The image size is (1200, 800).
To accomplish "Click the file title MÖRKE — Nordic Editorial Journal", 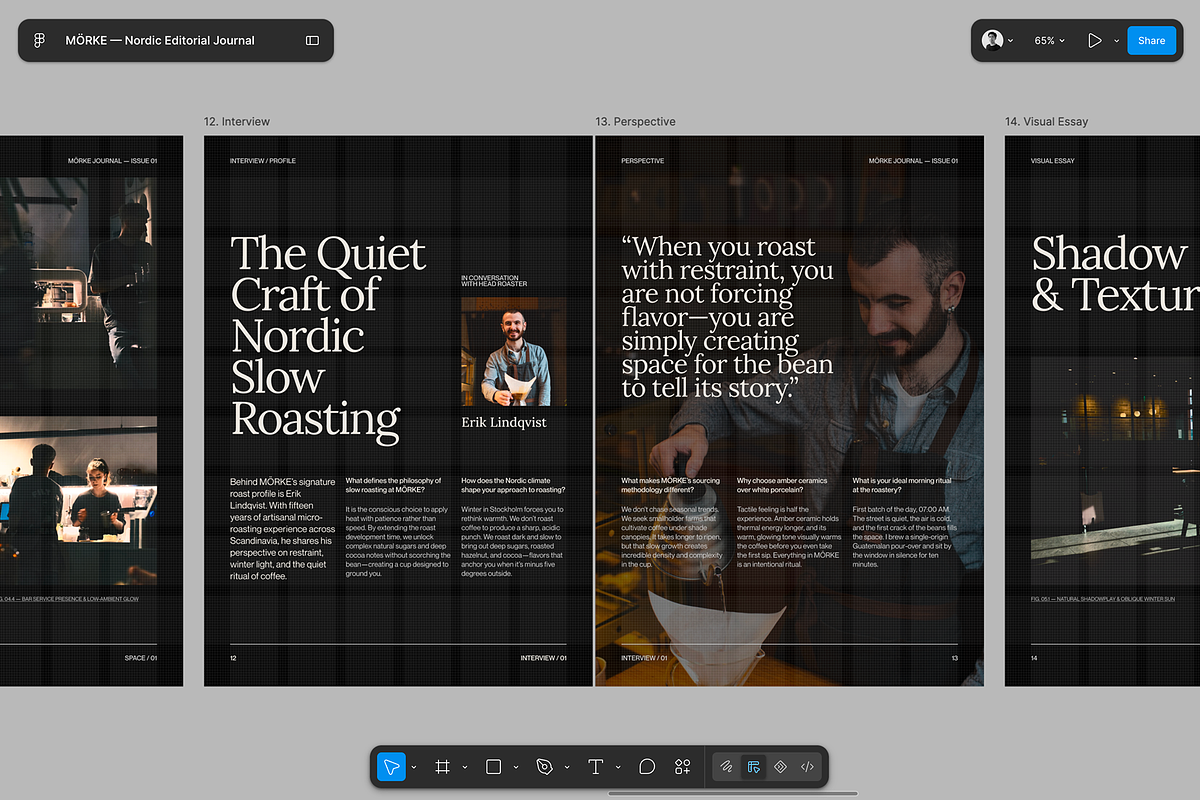I will click(160, 41).
